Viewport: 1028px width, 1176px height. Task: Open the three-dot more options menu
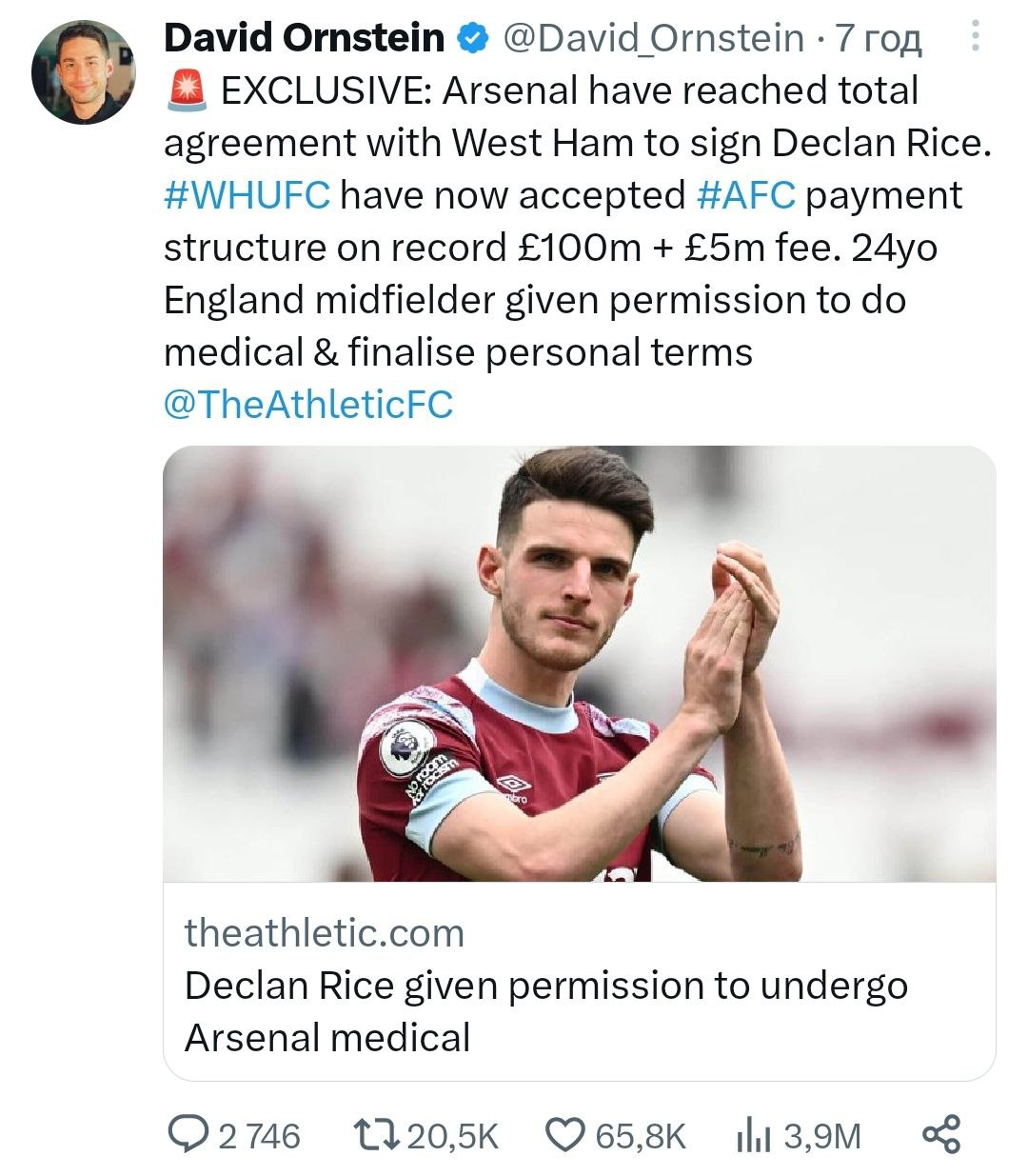[974, 37]
